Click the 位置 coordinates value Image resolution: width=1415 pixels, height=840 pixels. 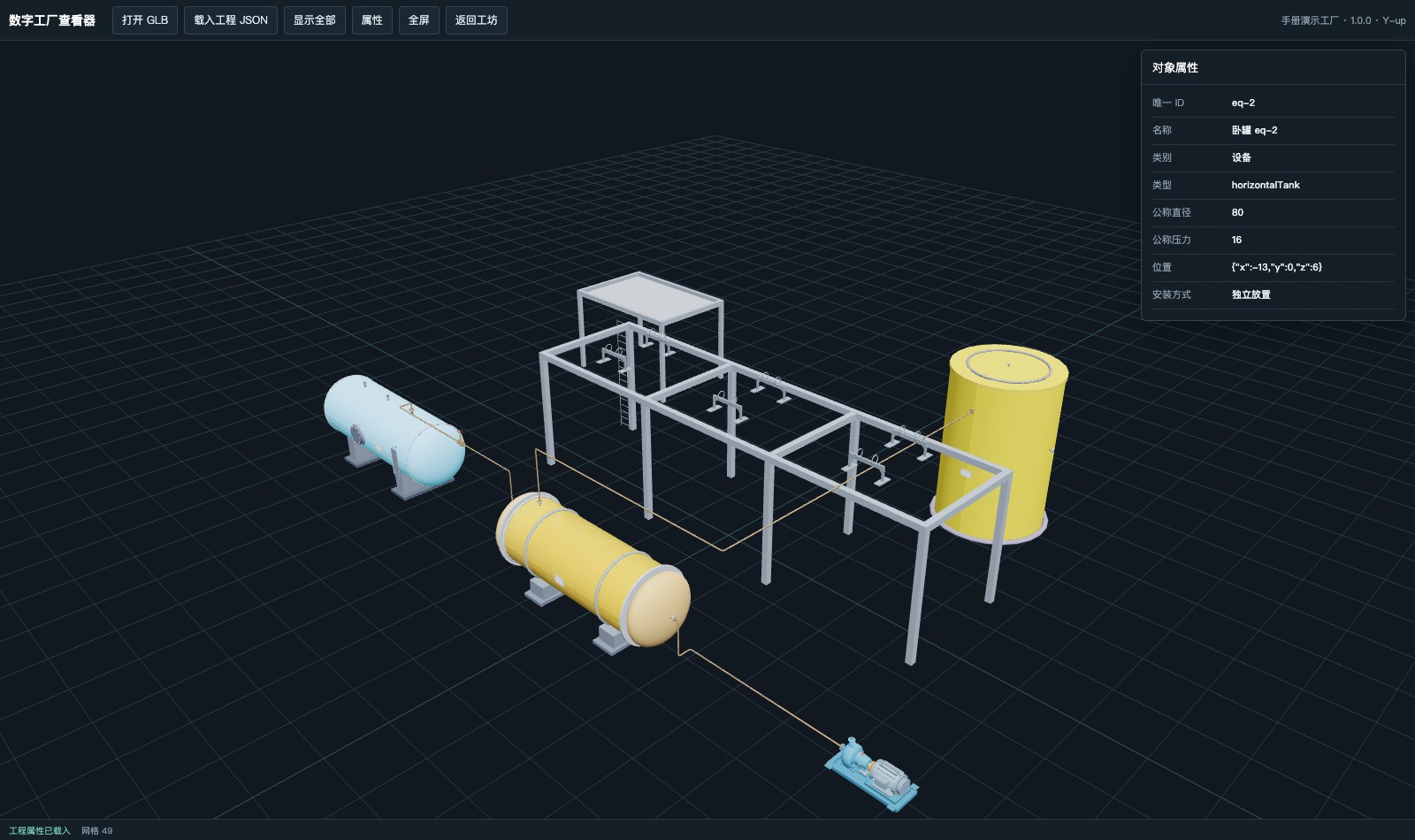[x=1277, y=268]
